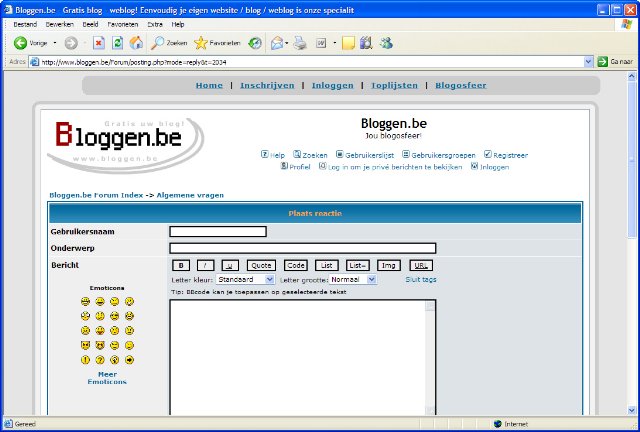
Task: Click the Refresh page icon
Action: (117, 43)
